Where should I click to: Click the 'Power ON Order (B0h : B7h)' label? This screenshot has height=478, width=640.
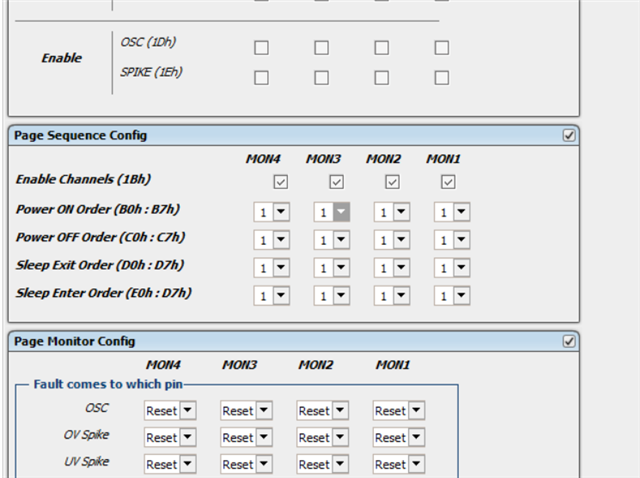pyautogui.click(x=98, y=209)
